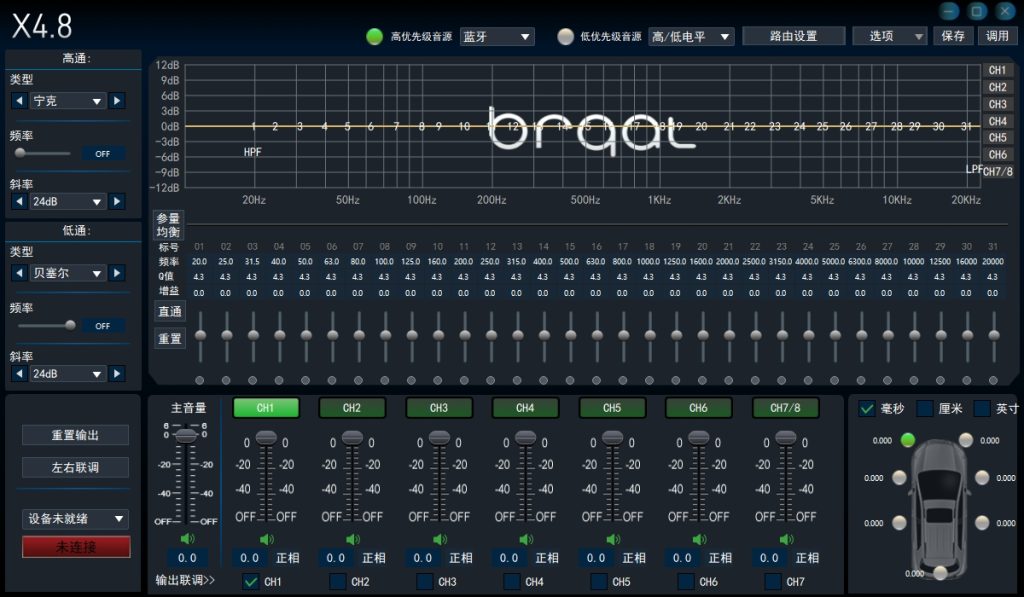The image size is (1024, 597).
Task: Open the 高/低电平 low-priority source dropdown
Action: pos(692,37)
